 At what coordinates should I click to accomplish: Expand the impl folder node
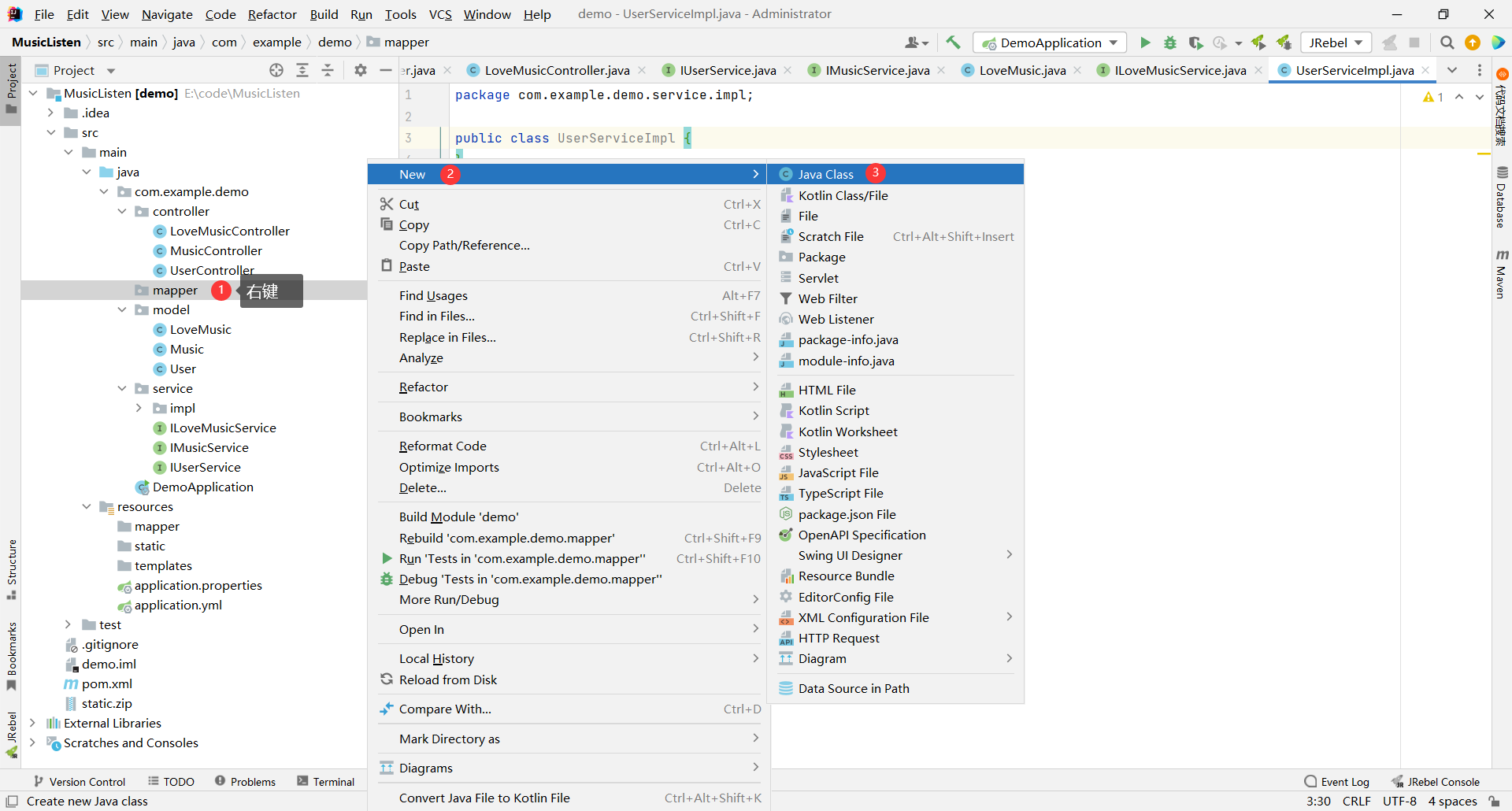point(139,408)
